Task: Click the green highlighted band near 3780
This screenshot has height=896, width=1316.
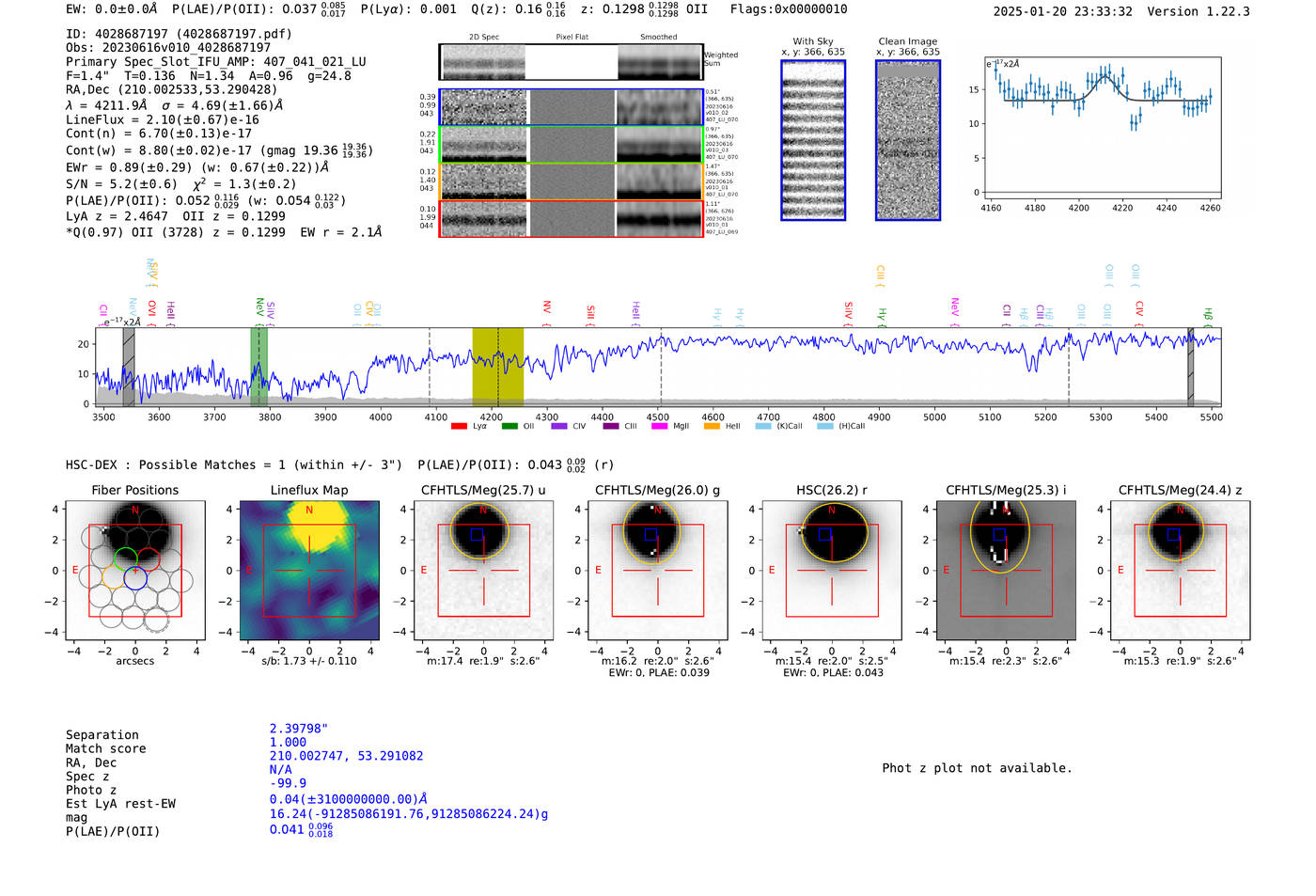Action: coord(259,367)
